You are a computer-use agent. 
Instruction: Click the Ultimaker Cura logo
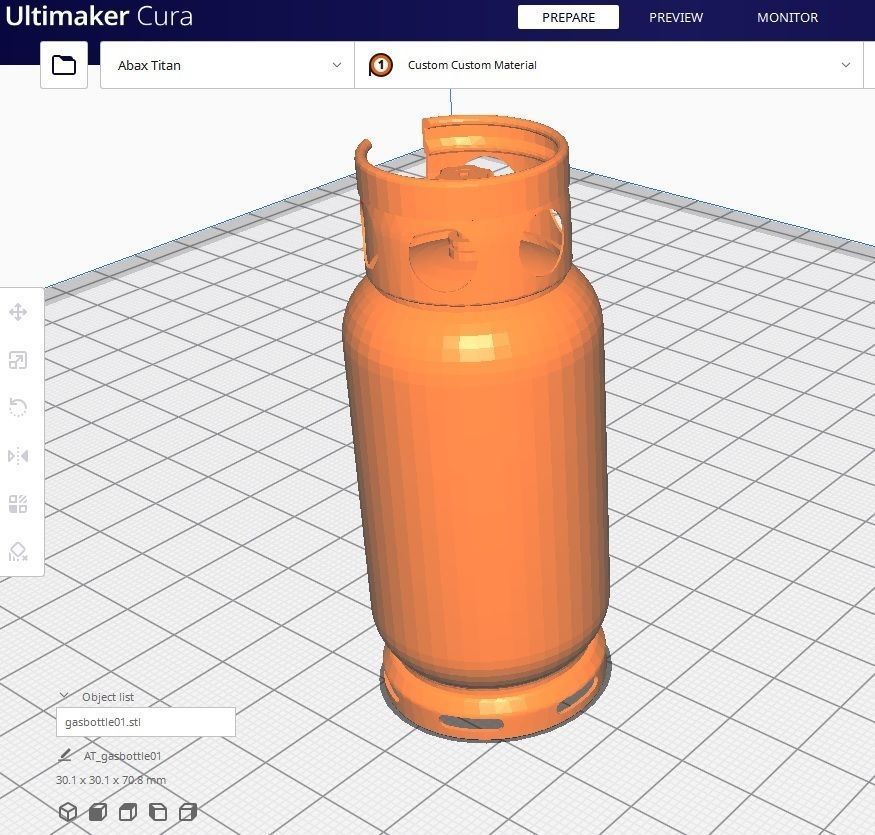click(99, 16)
